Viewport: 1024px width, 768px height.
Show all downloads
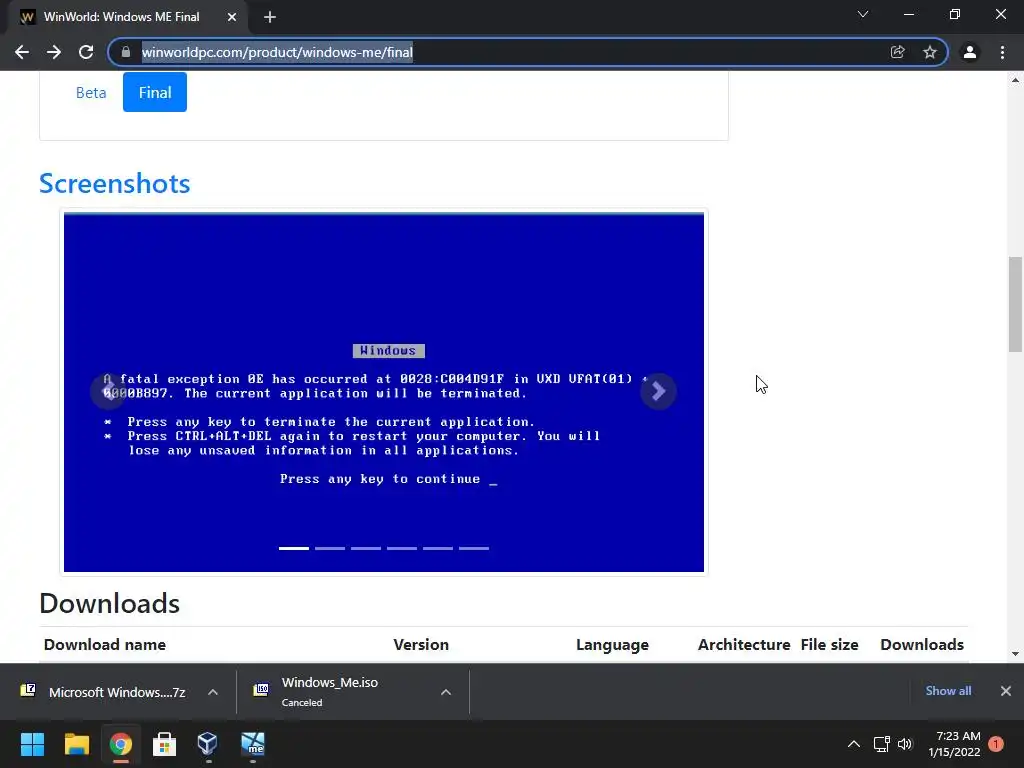pos(948,691)
